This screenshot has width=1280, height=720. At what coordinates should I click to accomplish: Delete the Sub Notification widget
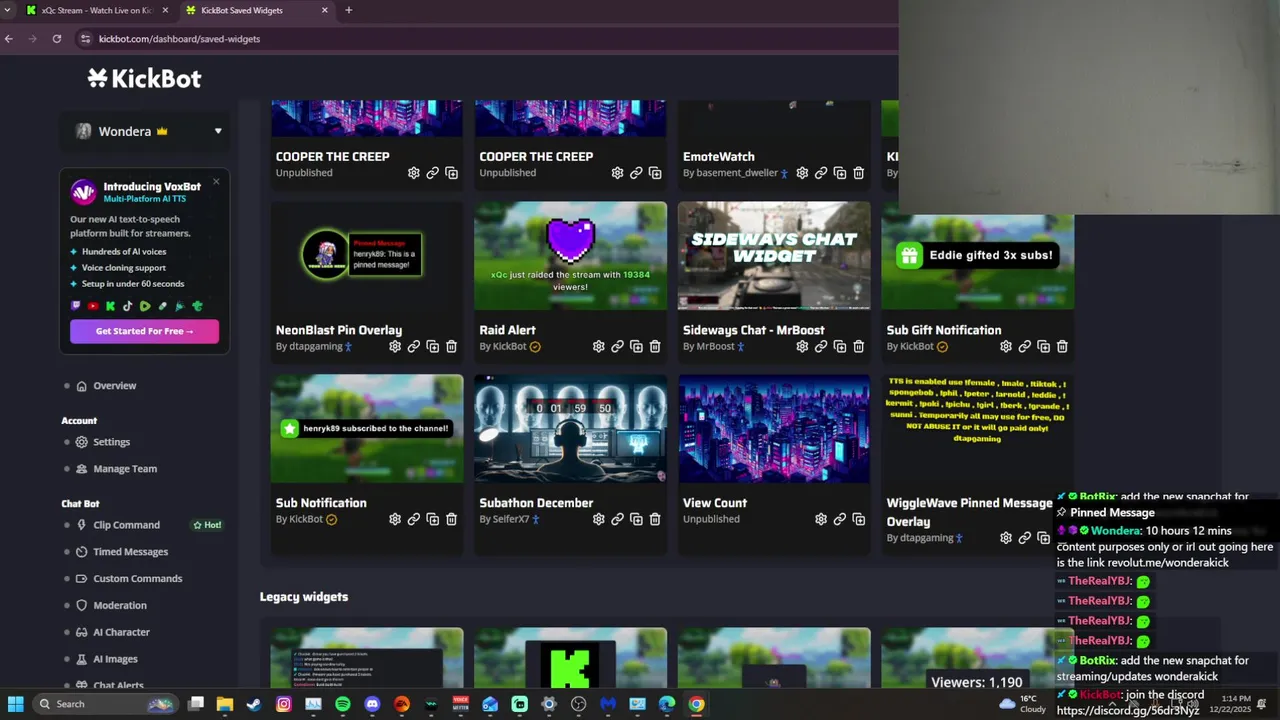point(451,519)
